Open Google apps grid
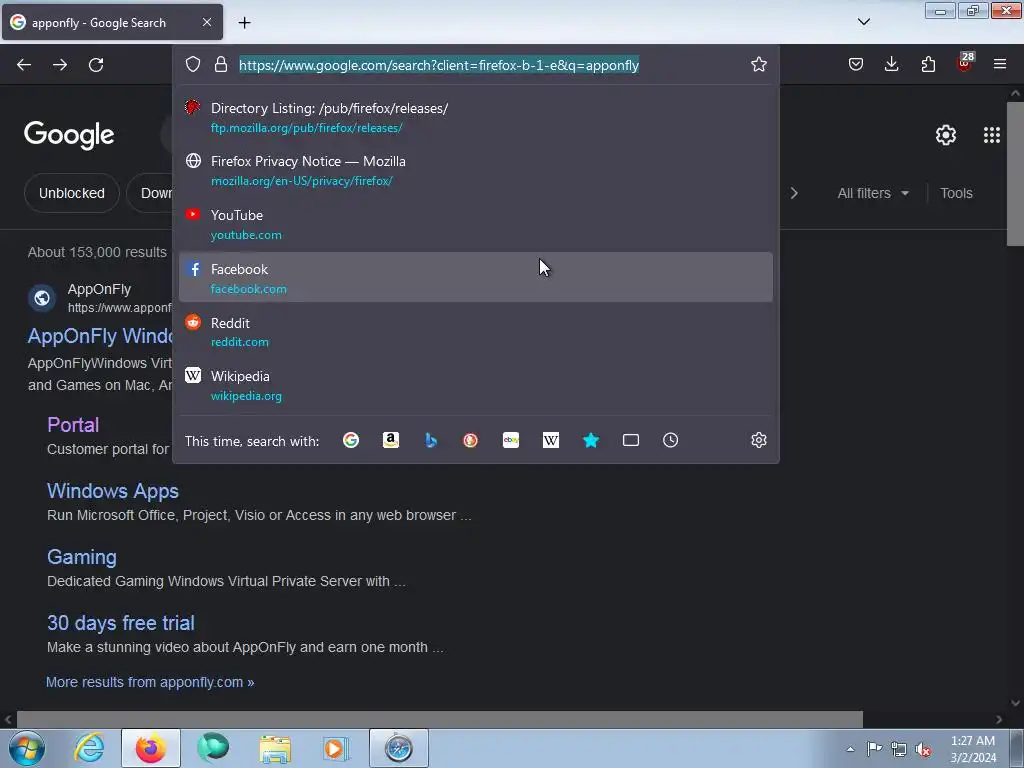1024x768 pixels. pyautogui.click(x=991, y=135)
